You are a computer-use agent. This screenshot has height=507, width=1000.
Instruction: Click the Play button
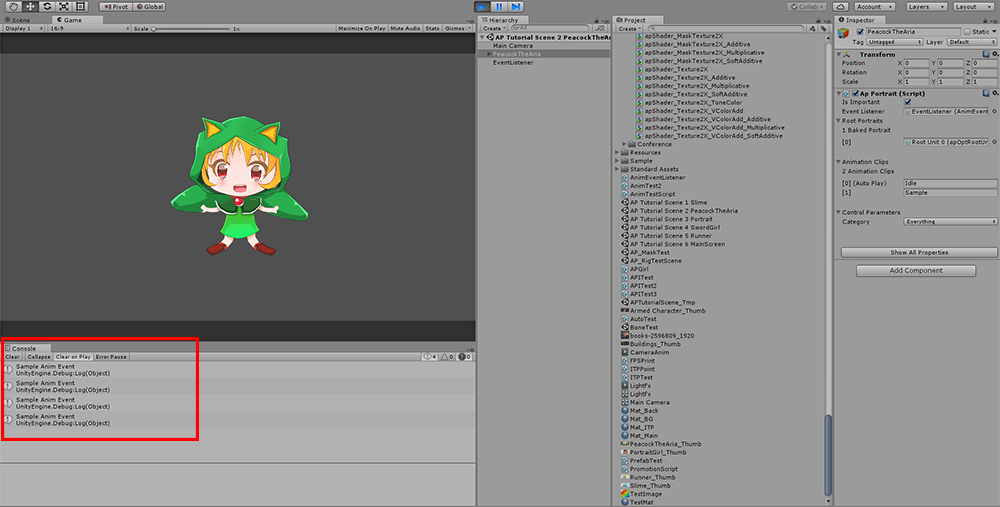click(x=482, y=6)
